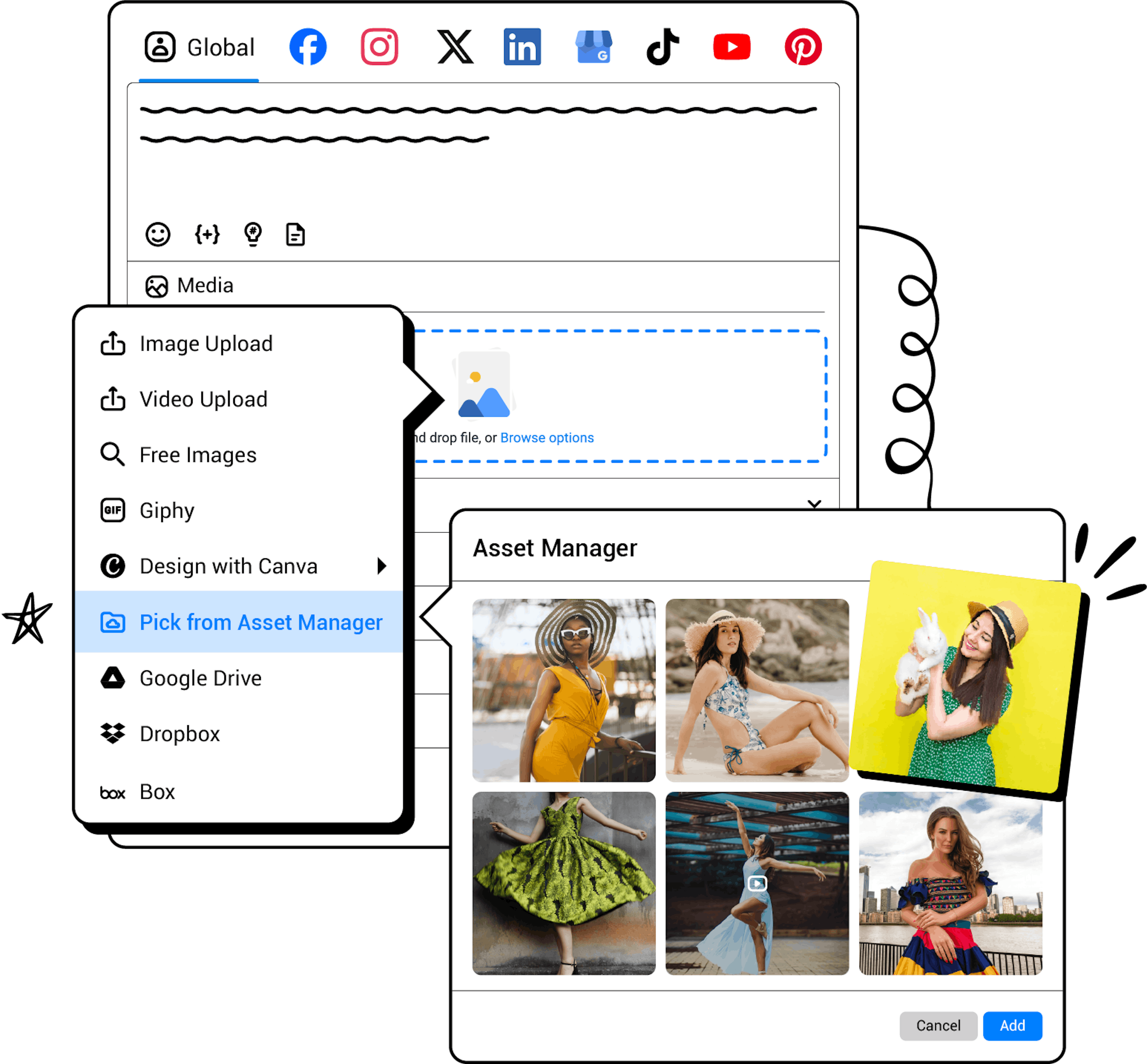1147x1064 pixels.
Task: Click the Giphy GIF icon
Action: pos(113,510)
